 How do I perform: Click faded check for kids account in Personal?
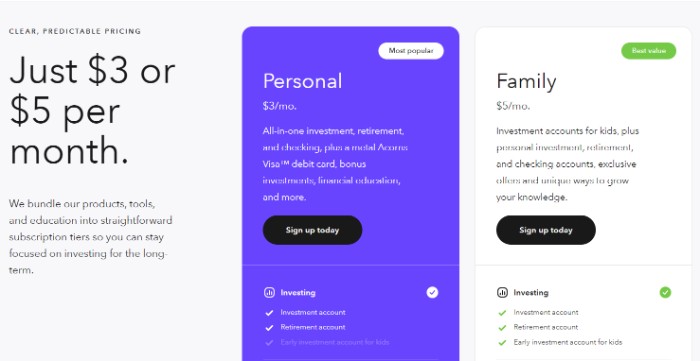(x=269, y=343)
